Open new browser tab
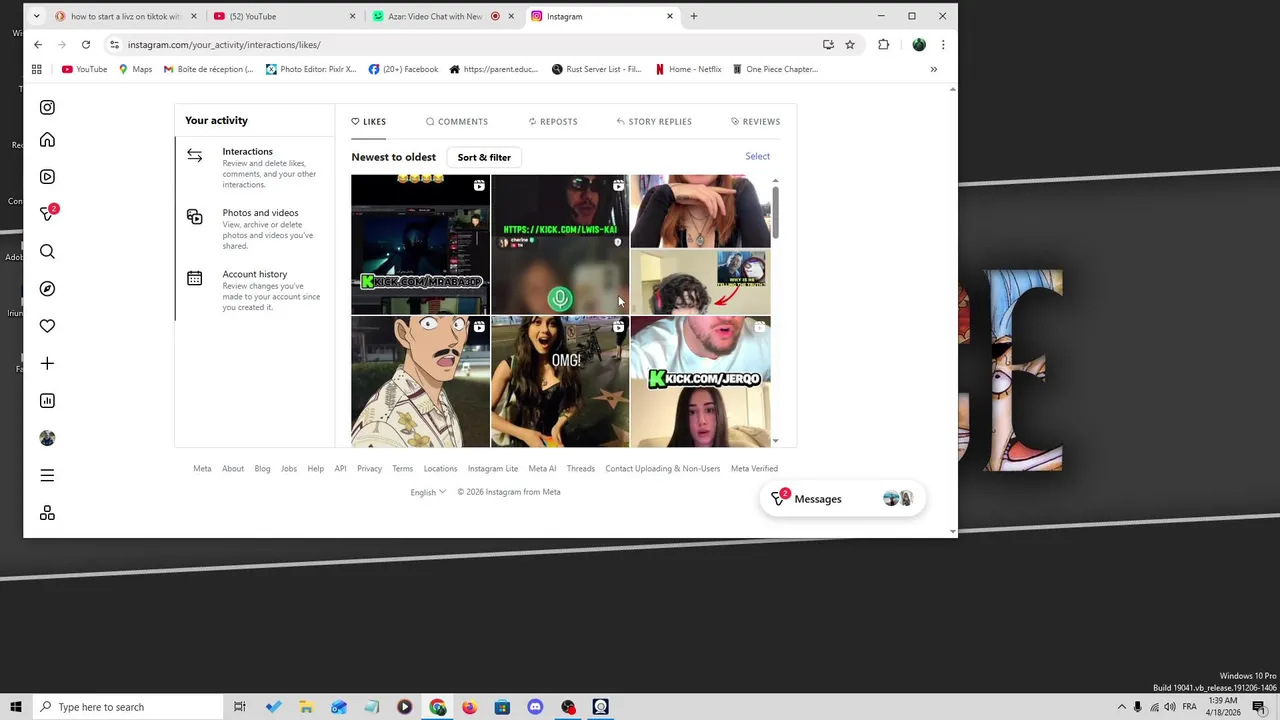Image resolution: width=1280 pixels, height=720 pixels. point(694,16)
